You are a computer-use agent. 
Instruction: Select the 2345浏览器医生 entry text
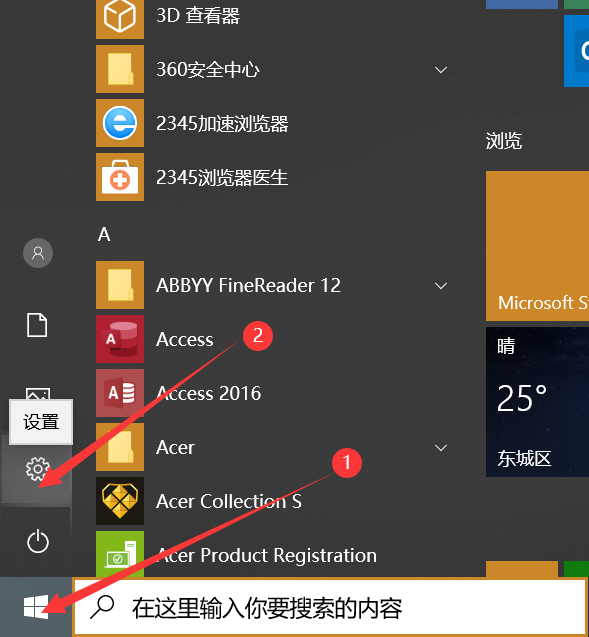click(x=222, y=178)
